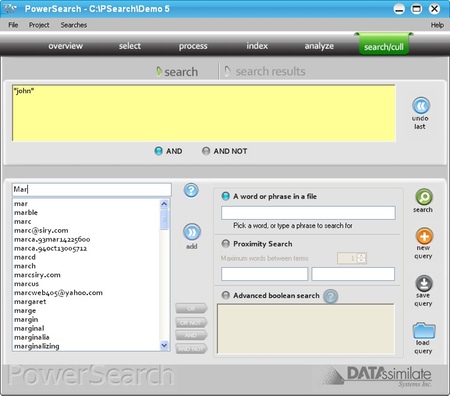
Task: Switch to the analyze tab
Action: [319, 46]
